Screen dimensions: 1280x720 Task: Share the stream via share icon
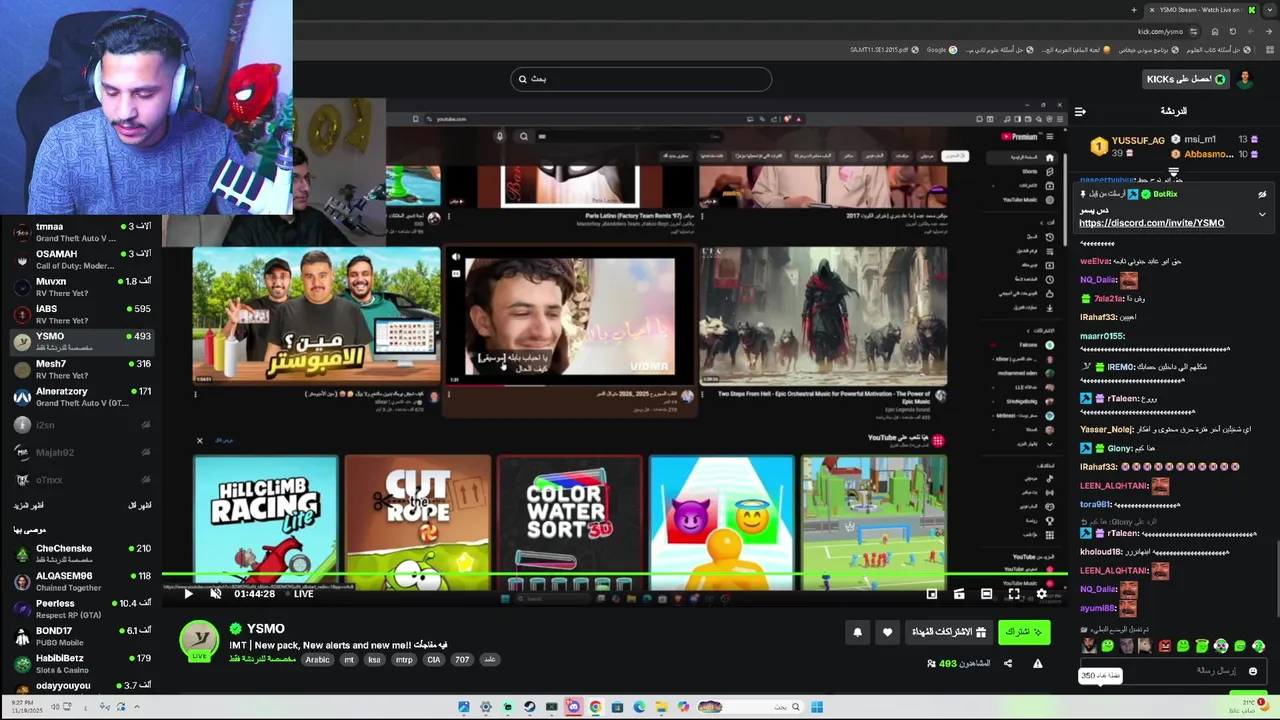[x=1007, y=663]
